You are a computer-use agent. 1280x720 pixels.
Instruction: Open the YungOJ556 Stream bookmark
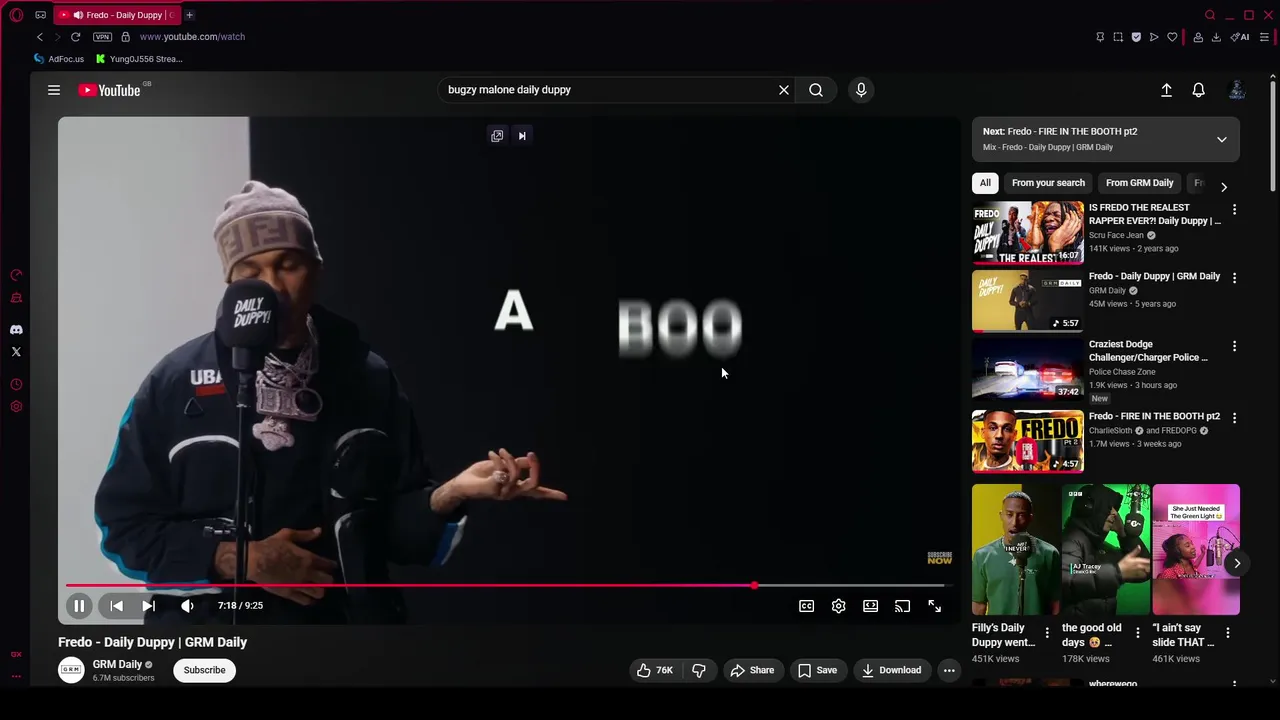[x=139, y=59]
